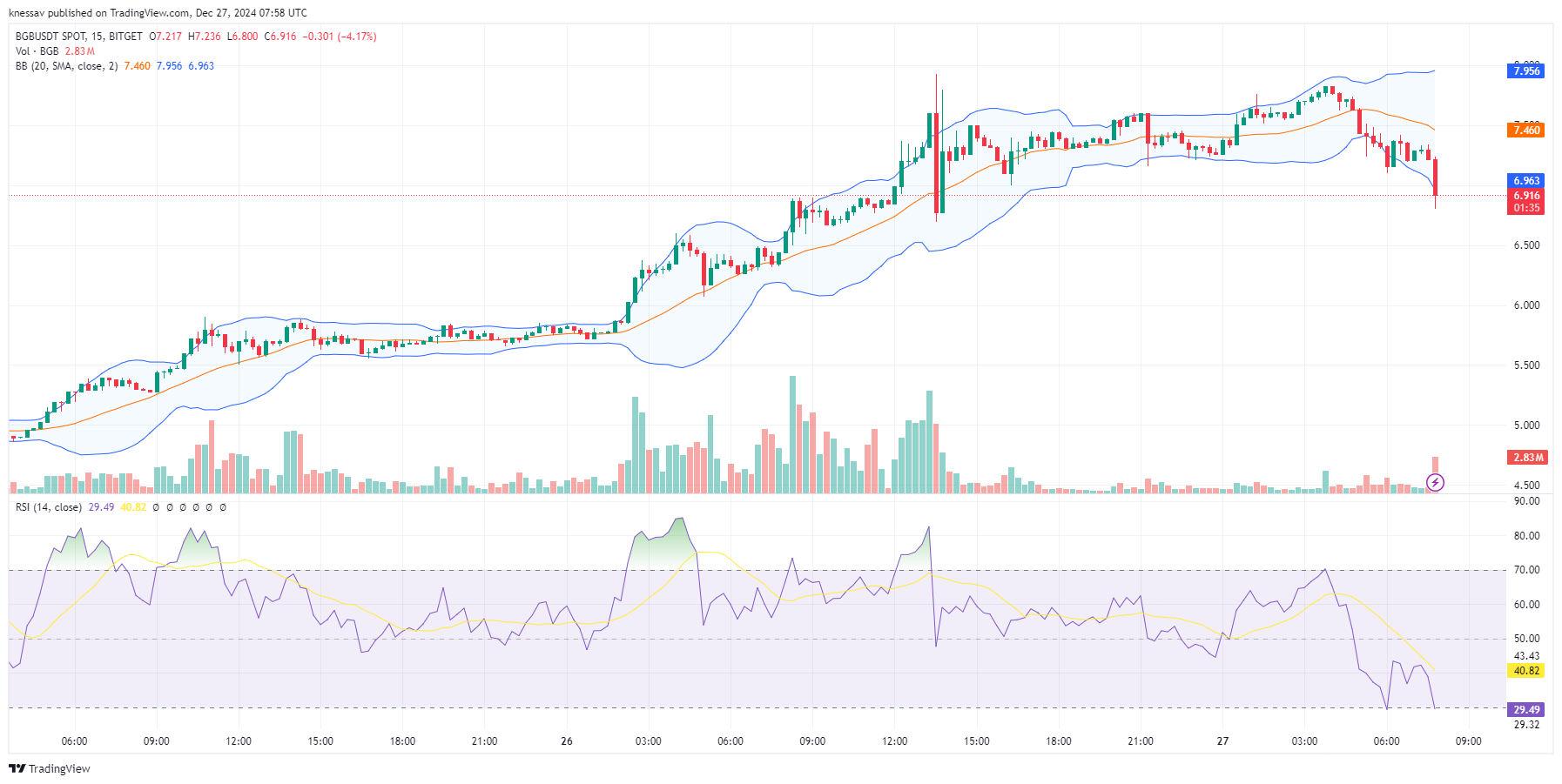The height and width of the screenshot is (784, 1562).
Task: Click the purple lightning bolt icon
Action: tap(1435, 482)
